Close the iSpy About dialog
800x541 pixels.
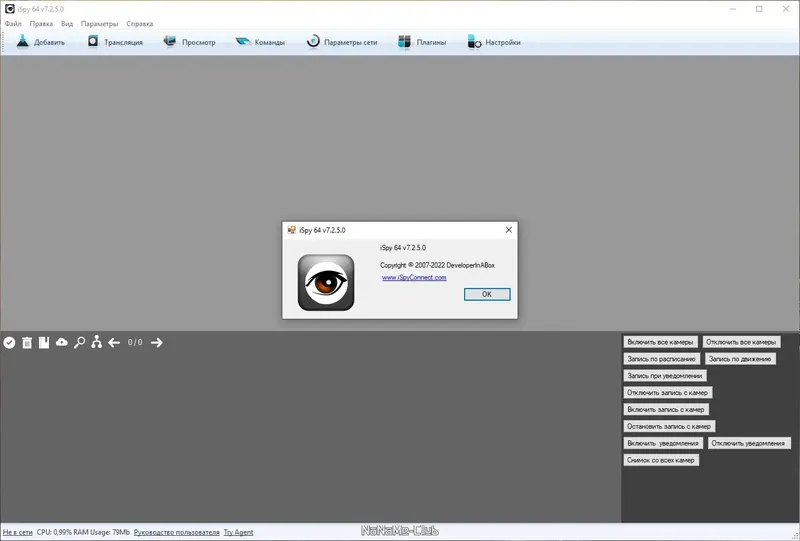pyautogui.click(x=509, y=230)
